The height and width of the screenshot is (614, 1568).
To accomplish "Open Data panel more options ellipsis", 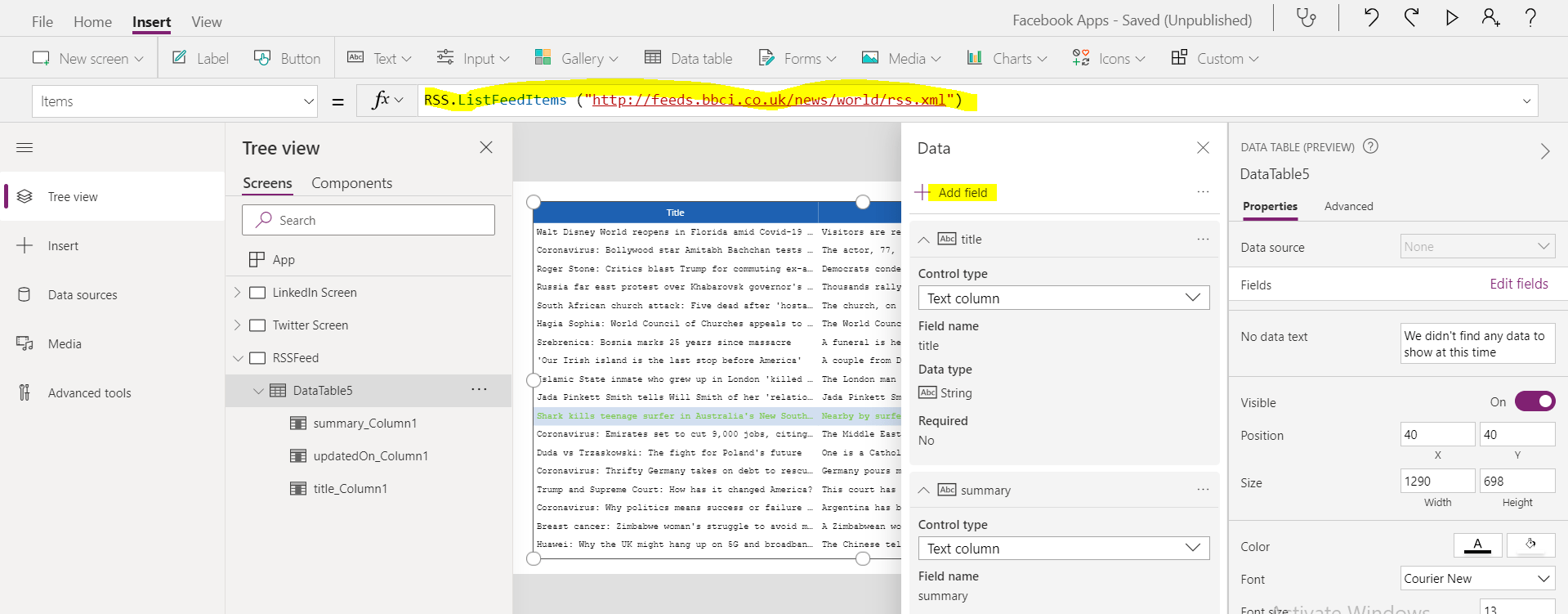I will pyautogui.click(x=1203, y=192).
